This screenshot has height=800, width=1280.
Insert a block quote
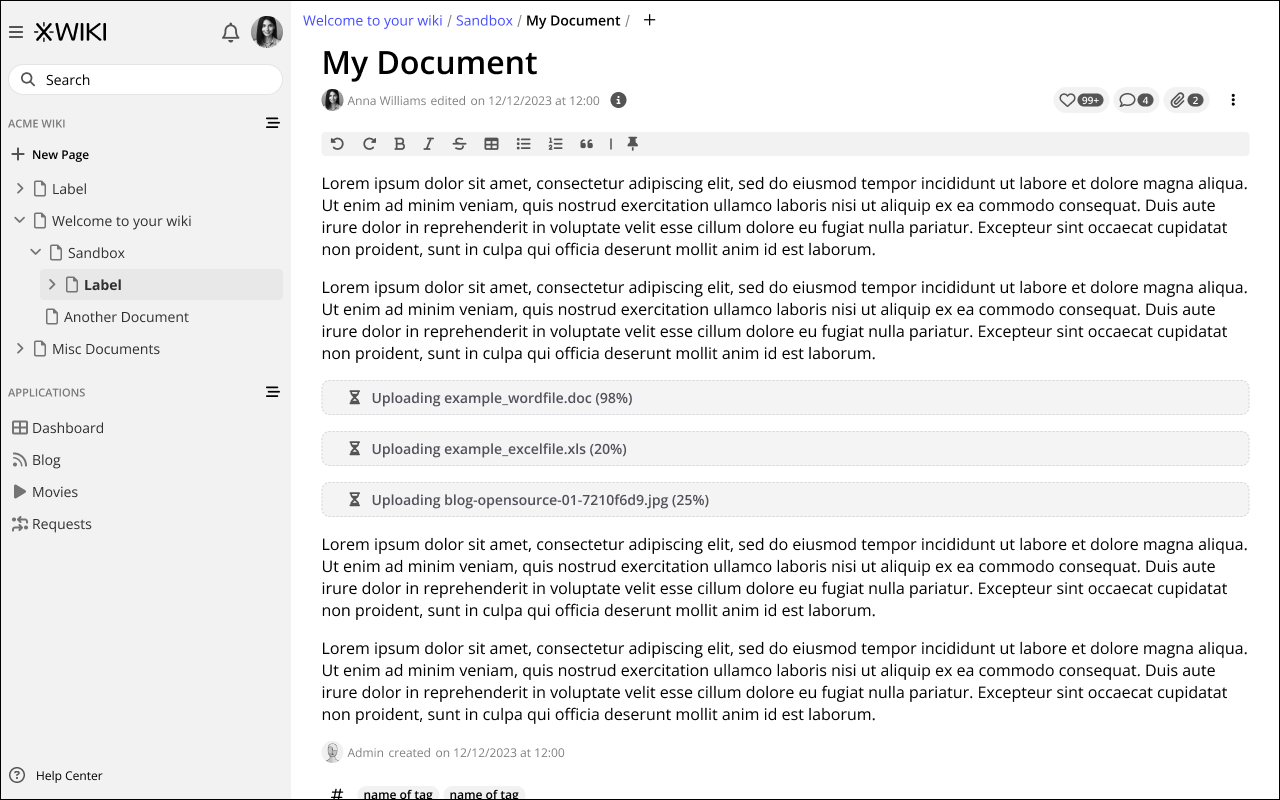pyautogui.click(x=586, y=144)
